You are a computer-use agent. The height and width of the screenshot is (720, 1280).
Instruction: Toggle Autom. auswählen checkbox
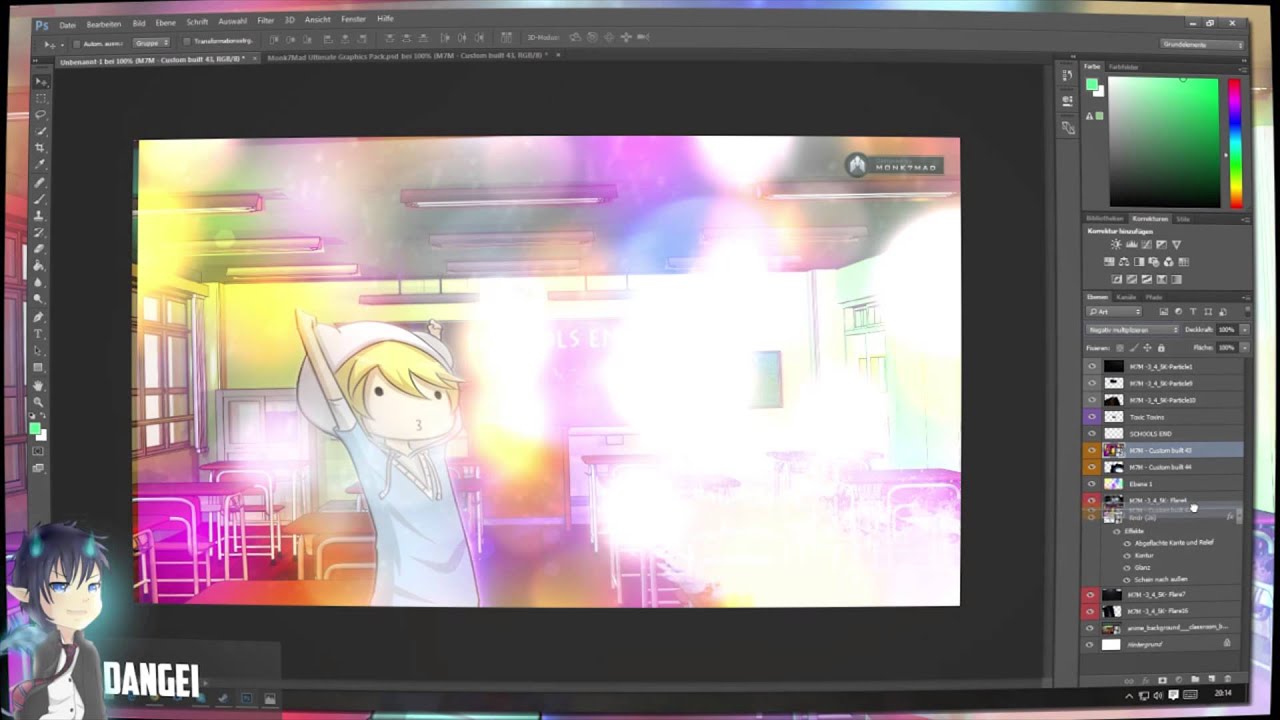pyautogui.click(x=76, y=44)
